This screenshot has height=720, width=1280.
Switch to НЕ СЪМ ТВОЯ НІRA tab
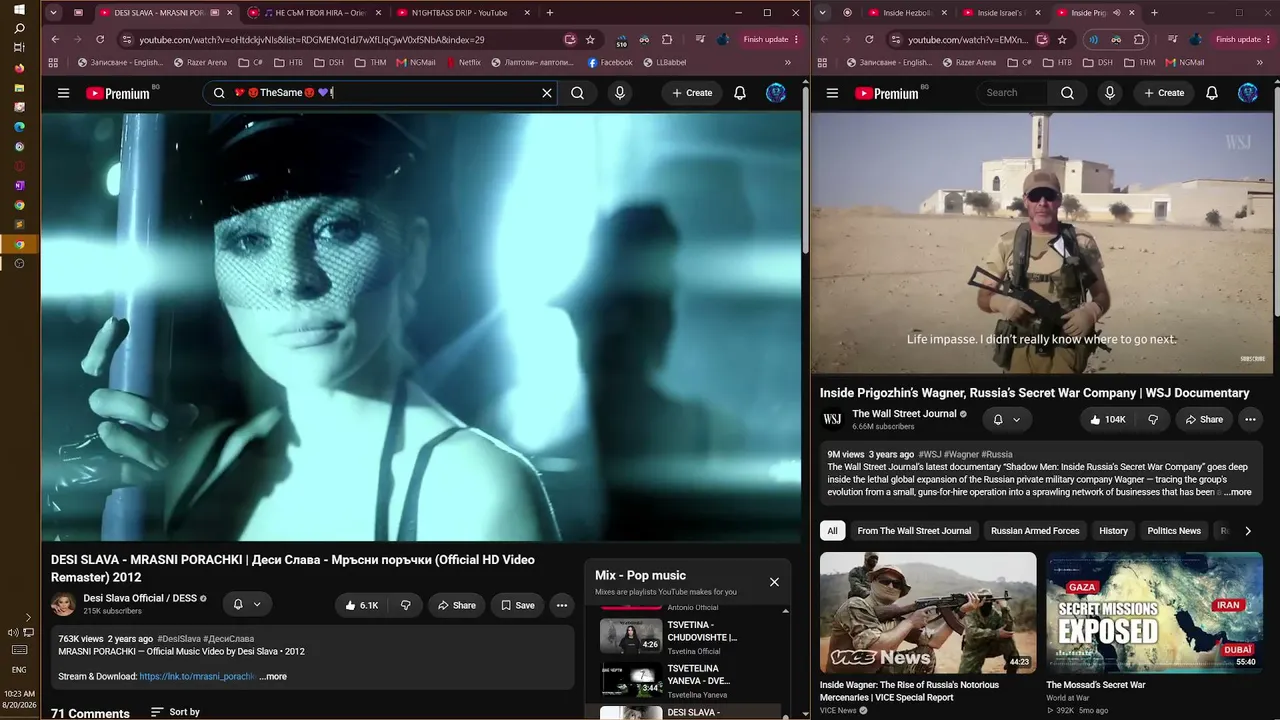point(314,13)
